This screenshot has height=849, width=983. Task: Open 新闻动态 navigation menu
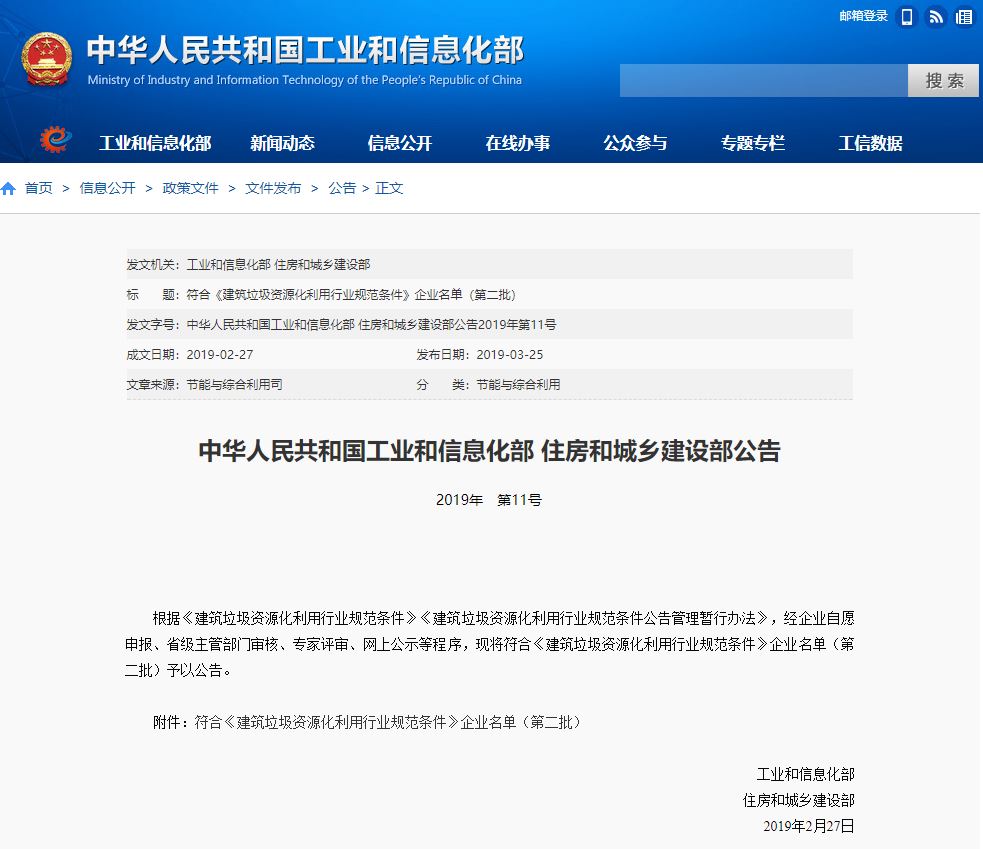tap(282, 143)
